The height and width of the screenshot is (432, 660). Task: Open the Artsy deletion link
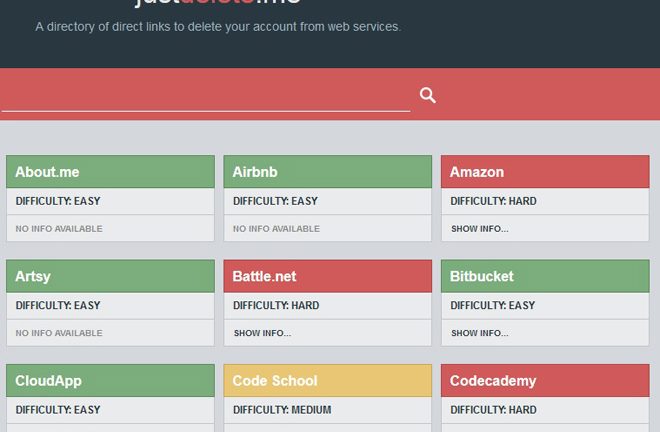(110, 276)
